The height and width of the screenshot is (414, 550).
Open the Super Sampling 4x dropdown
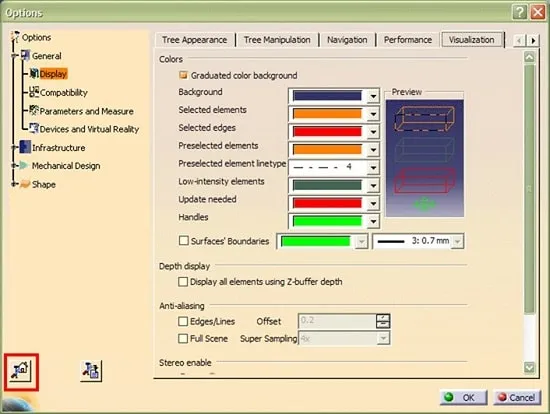point(383,338)
